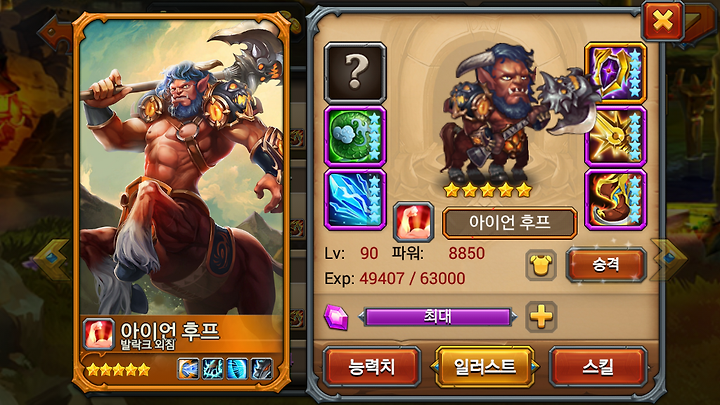The image size is (720, 405).
Task: Select the 일러스트 illustration tab
Action: pyautogui.click(x=484, y=366)
